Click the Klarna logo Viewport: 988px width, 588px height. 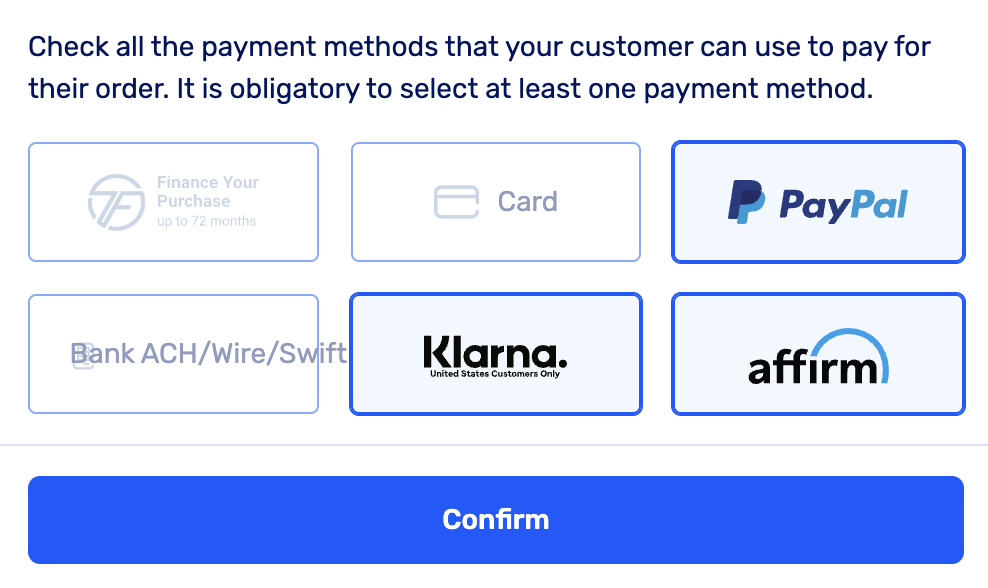495,352
